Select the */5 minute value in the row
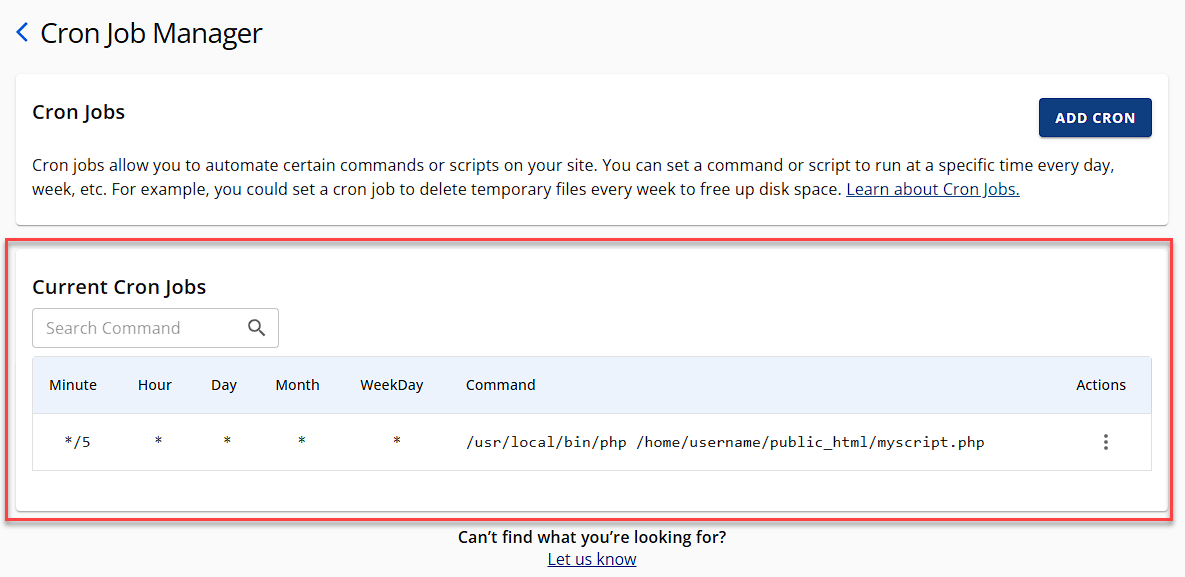The image size is (1185, 577). (x=77, y=442)
